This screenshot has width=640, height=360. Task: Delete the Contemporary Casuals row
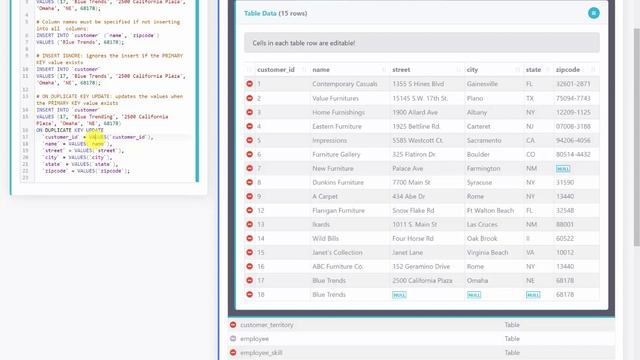click(249, 84)
